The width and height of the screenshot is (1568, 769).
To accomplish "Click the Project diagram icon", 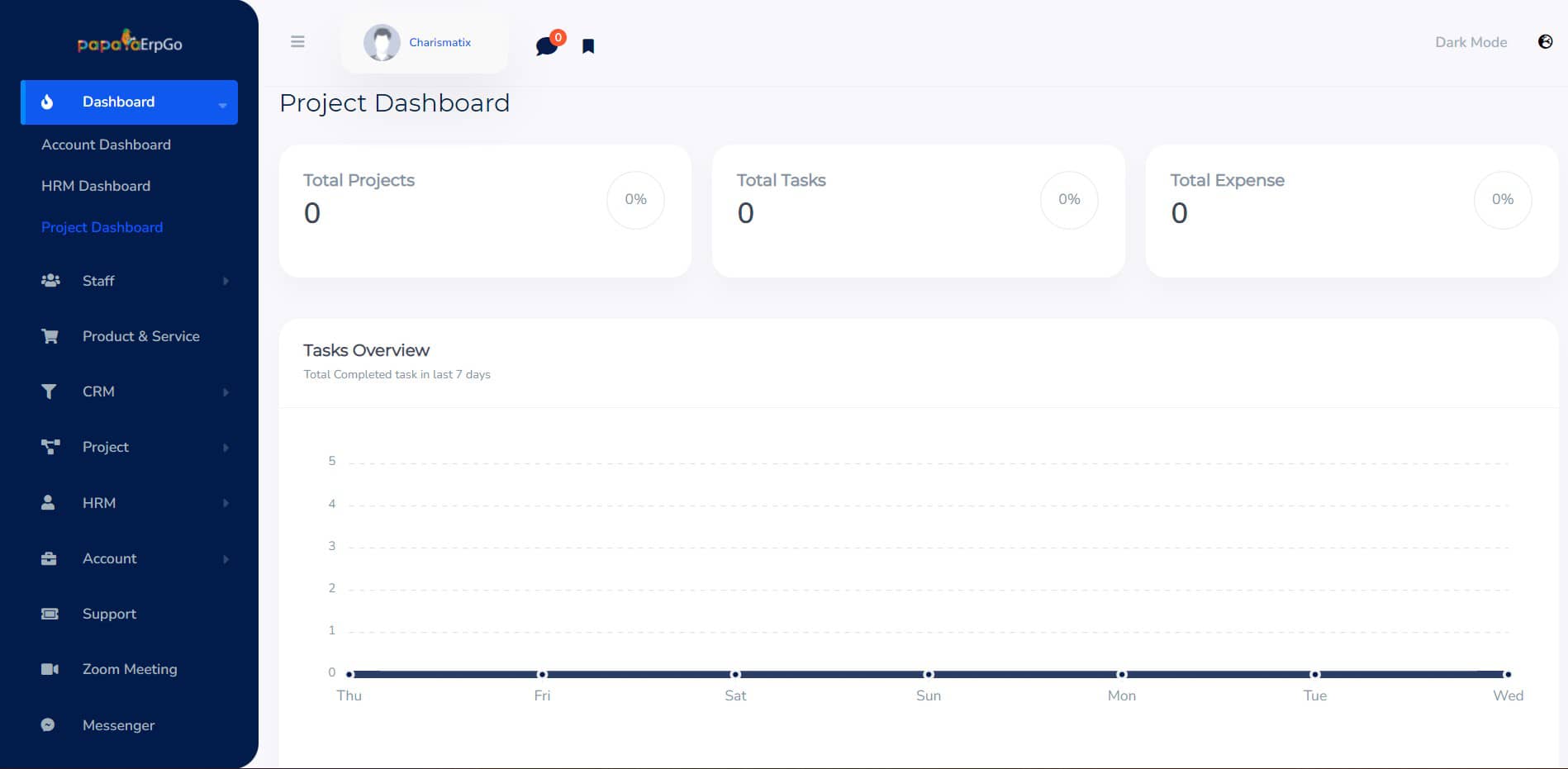I will 50,447.
